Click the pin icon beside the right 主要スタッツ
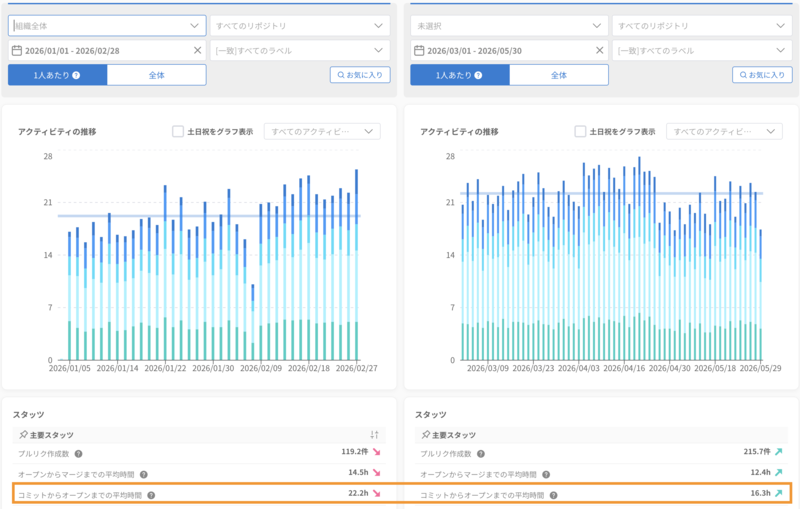 [426, 435]
